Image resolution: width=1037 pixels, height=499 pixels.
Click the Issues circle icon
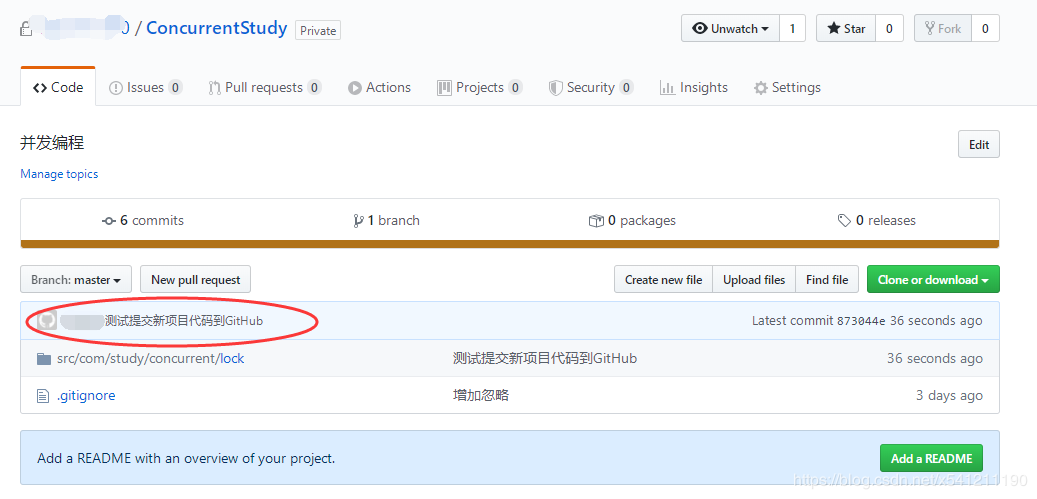pos(116,88)
